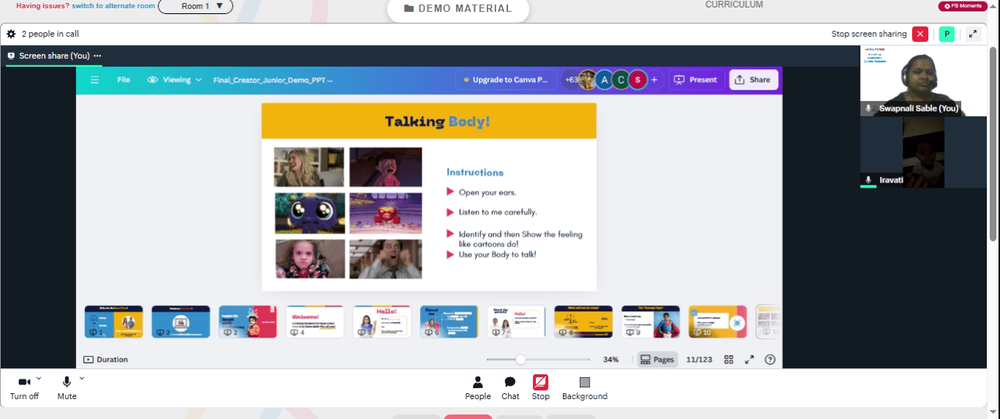Open the Chat panel
1000x419 pixels.
click(x=510, y=388)
